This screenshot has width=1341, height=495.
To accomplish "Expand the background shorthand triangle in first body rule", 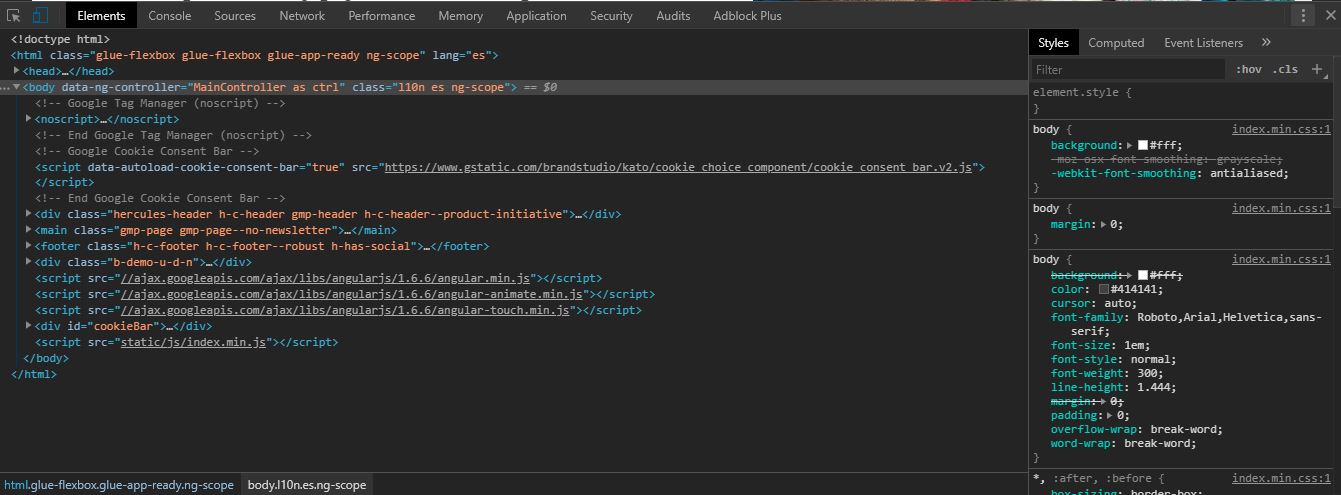I will (1130, 145).
